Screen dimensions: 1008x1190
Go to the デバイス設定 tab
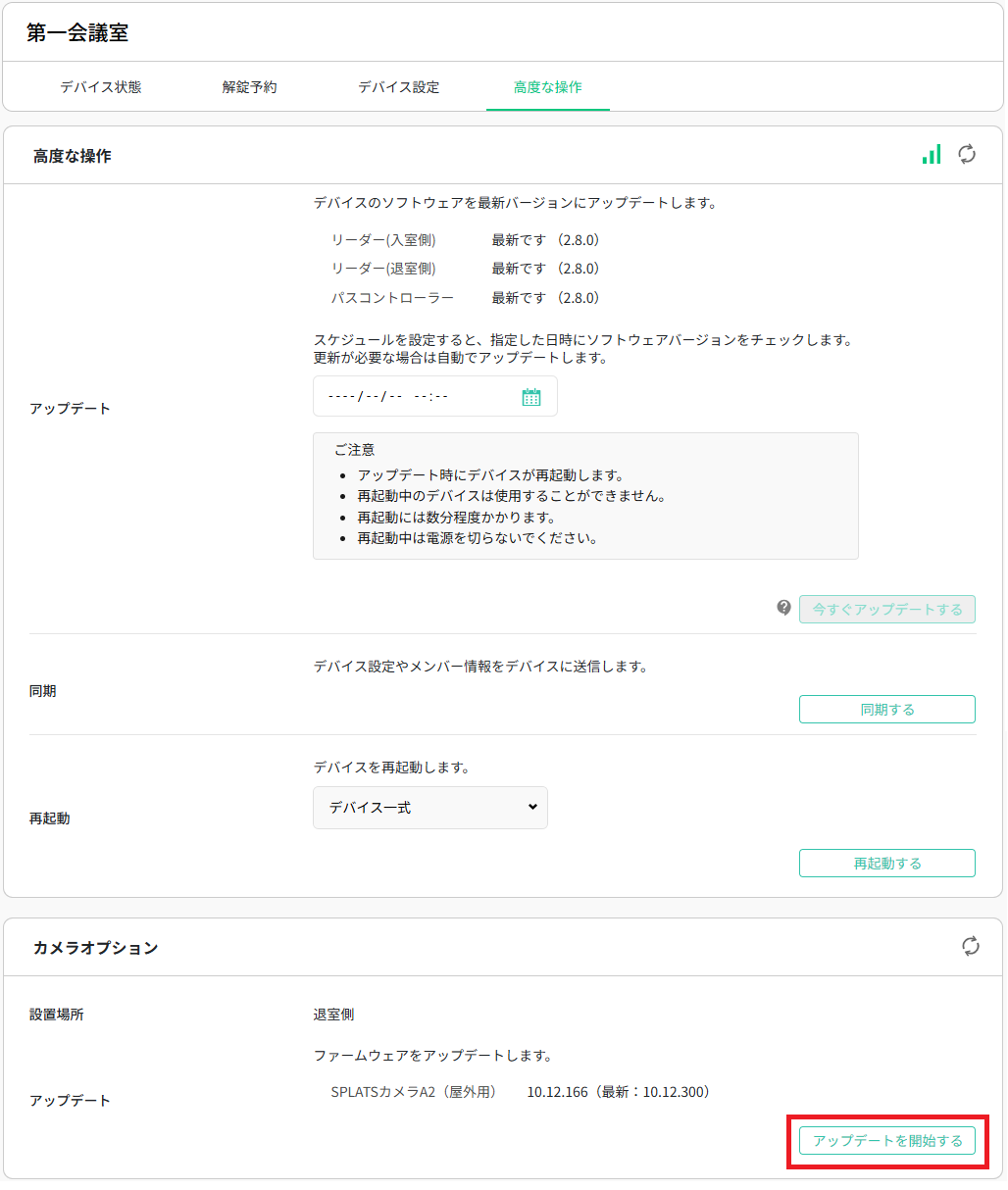coord(398,87)
